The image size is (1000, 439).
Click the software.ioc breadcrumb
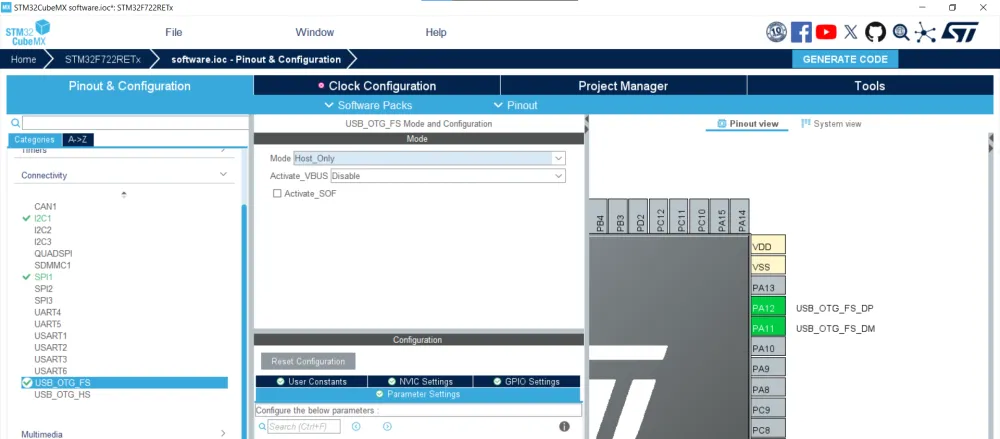click(x=256, y=59)
